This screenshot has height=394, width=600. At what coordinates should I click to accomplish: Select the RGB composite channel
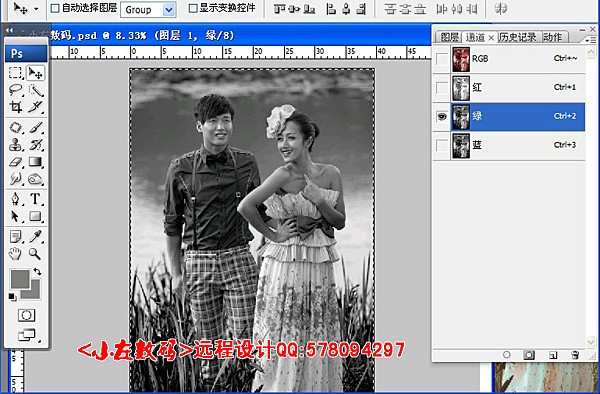click(518, 59)
